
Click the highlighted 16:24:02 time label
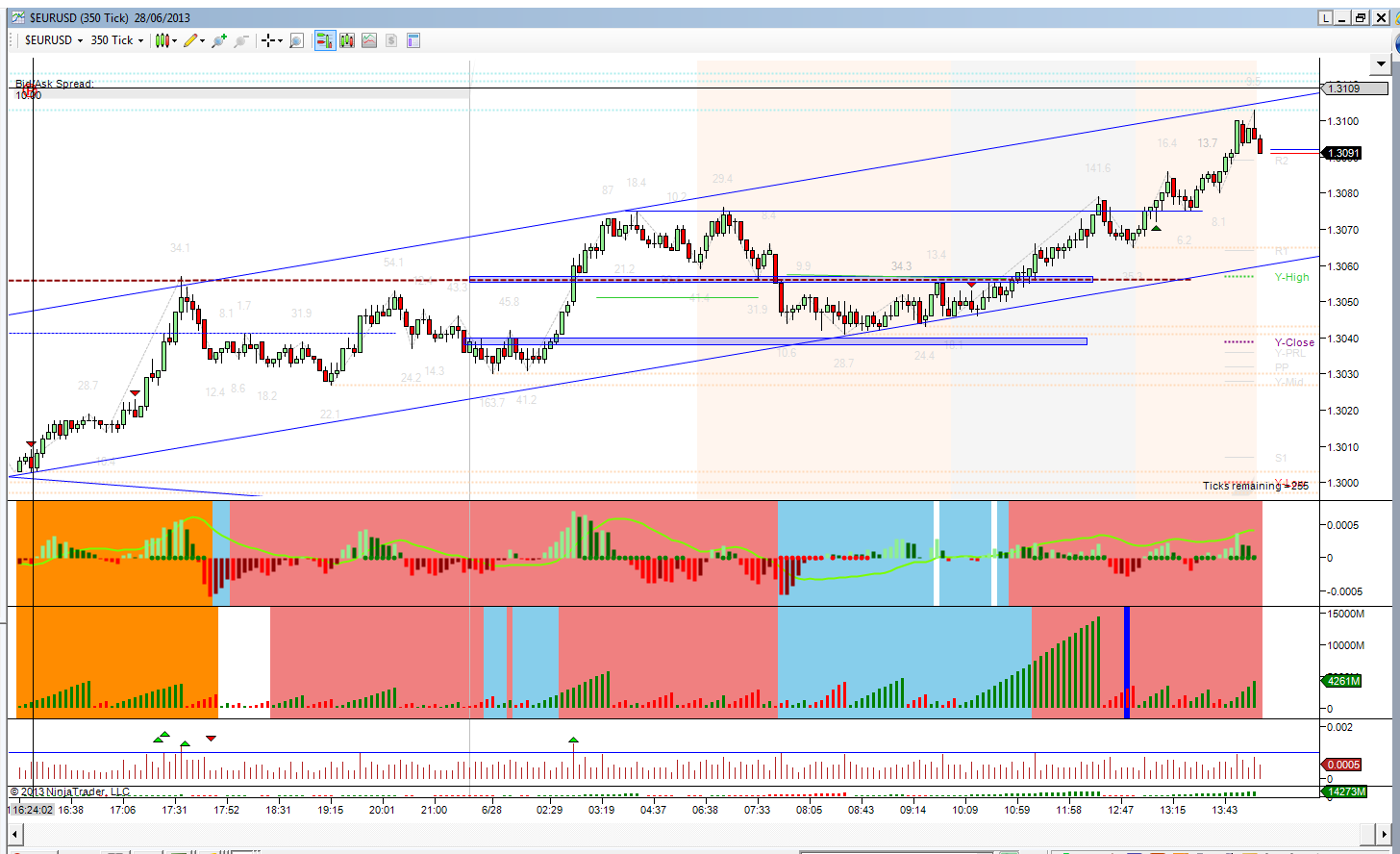point(31,810)
